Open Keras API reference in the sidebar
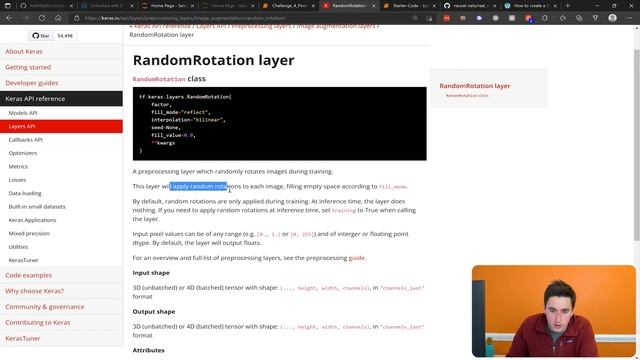The image size is (640, 360). tap(61, 98)
